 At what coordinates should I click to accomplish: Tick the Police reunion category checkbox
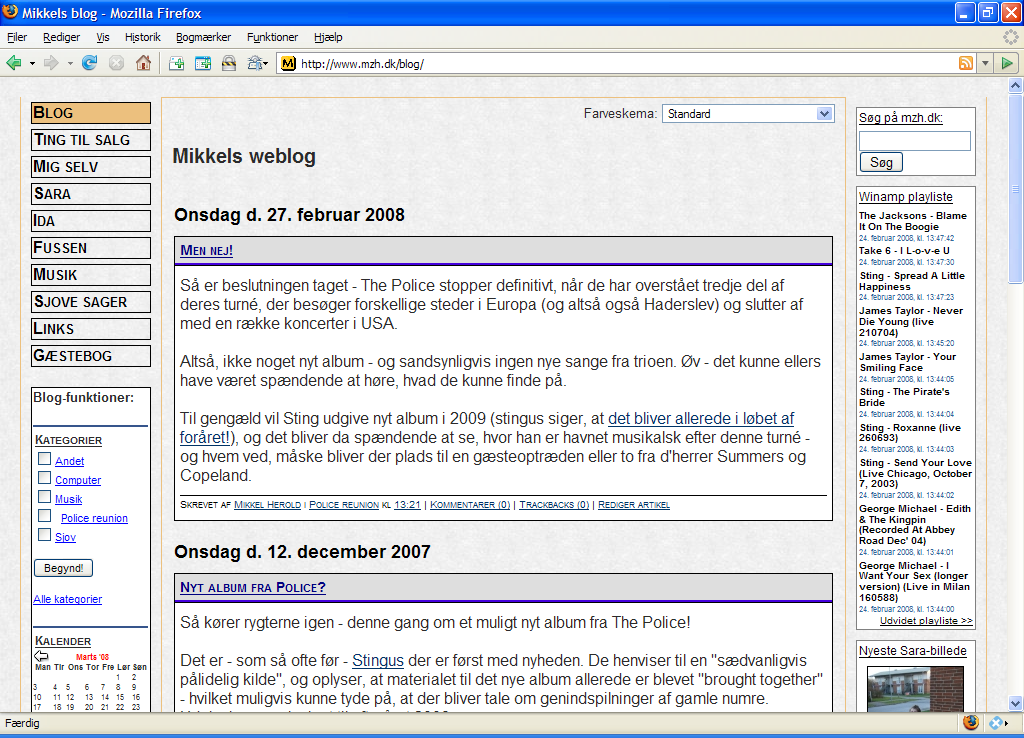click(44, 516)
